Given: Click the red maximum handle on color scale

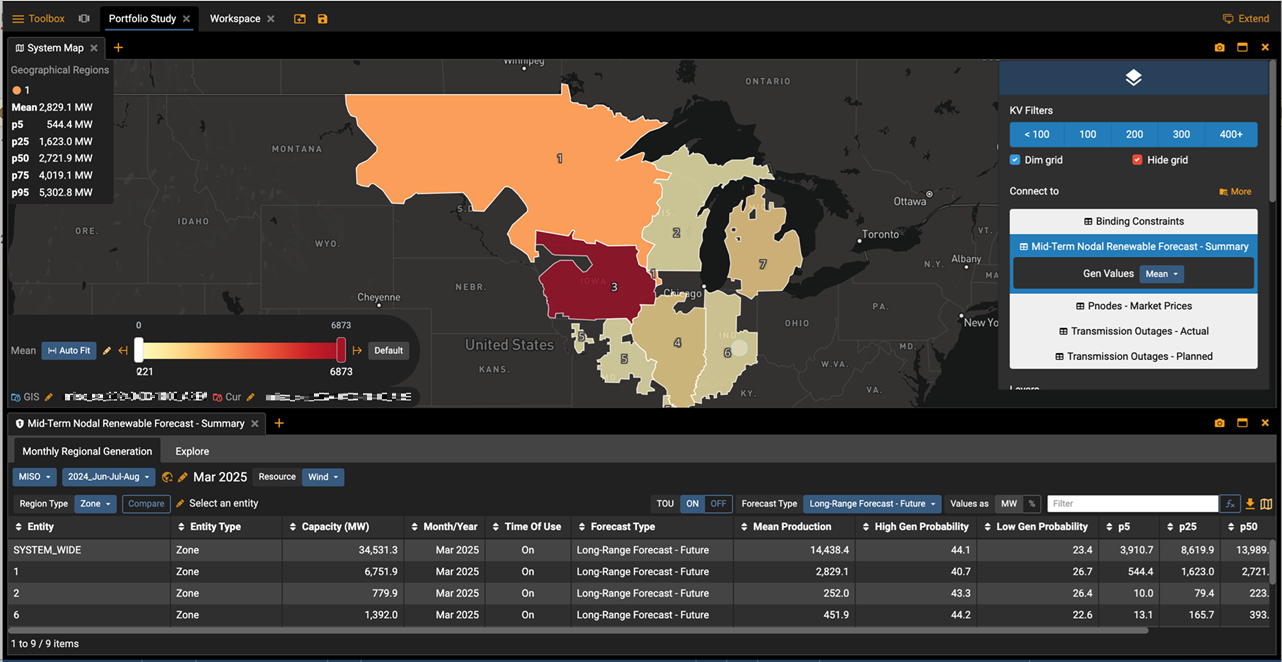Looking at the screenshot, I should pyautogui.click(x=341, y=349).
